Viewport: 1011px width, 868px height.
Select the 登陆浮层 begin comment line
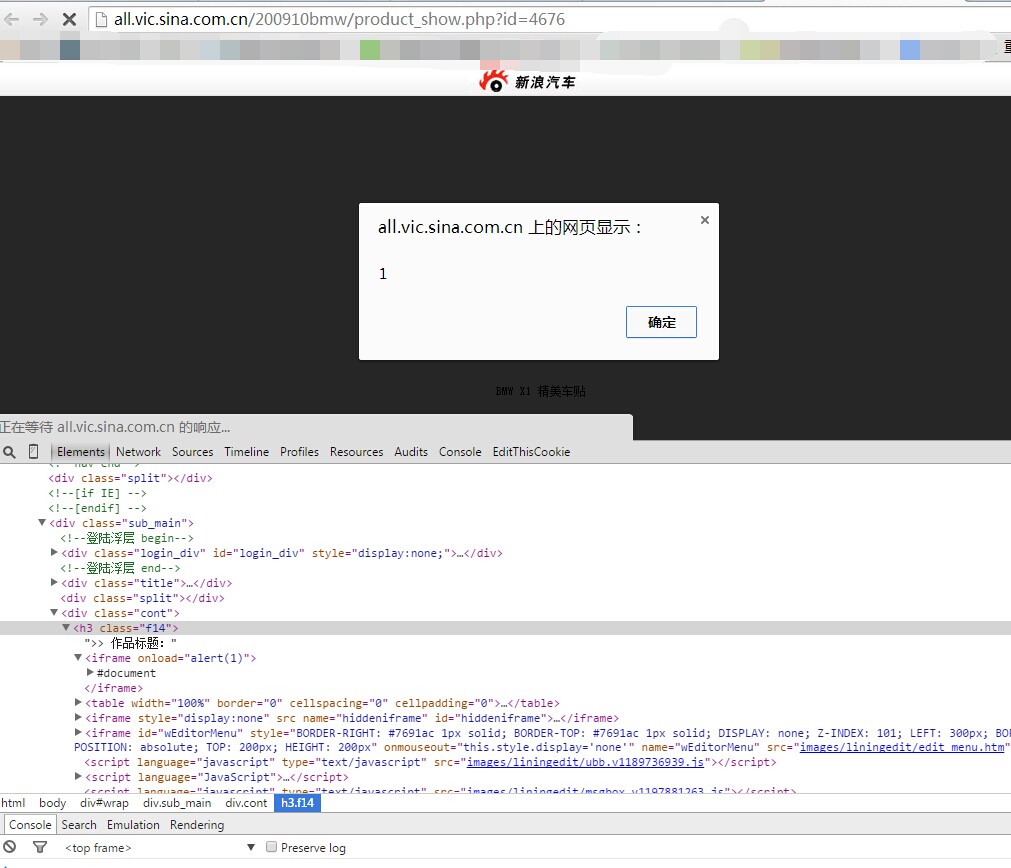click(x=126, y=538)
